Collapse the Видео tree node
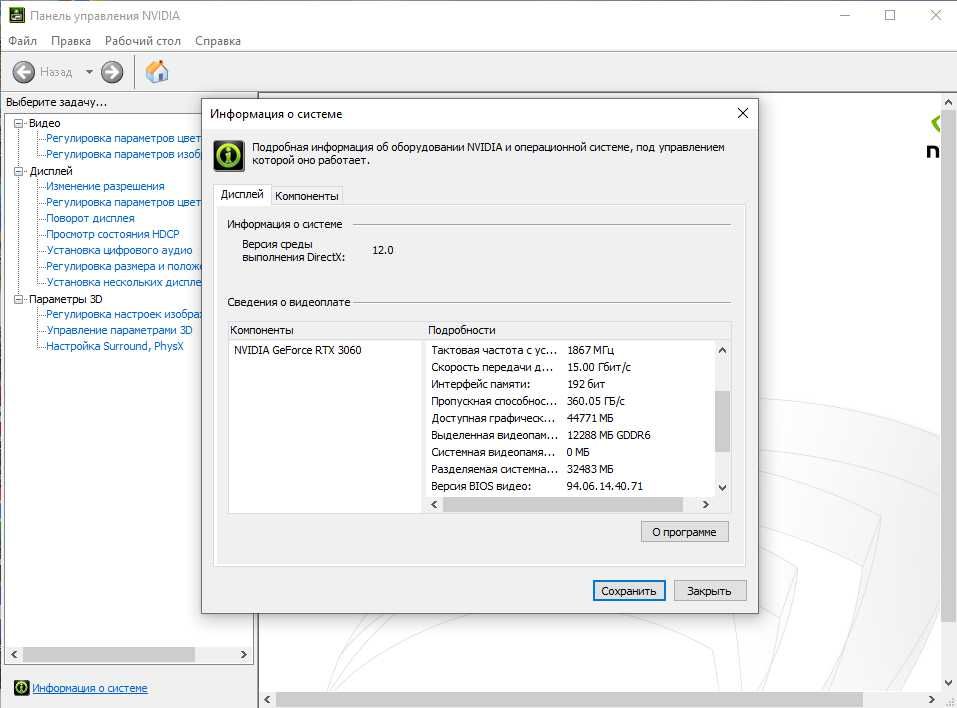957x708 pixels. 18,123
